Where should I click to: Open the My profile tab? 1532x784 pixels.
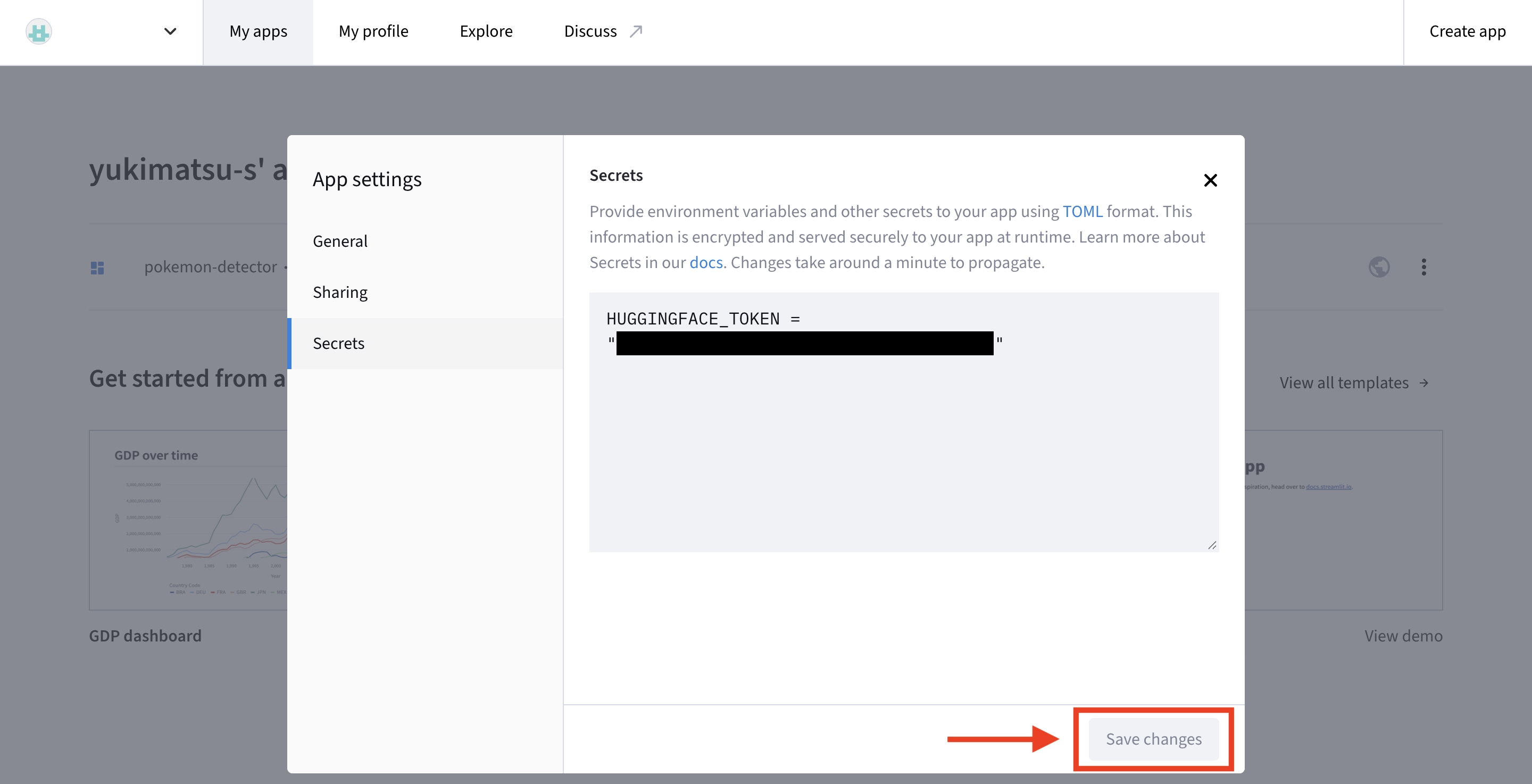coord(373,31)
